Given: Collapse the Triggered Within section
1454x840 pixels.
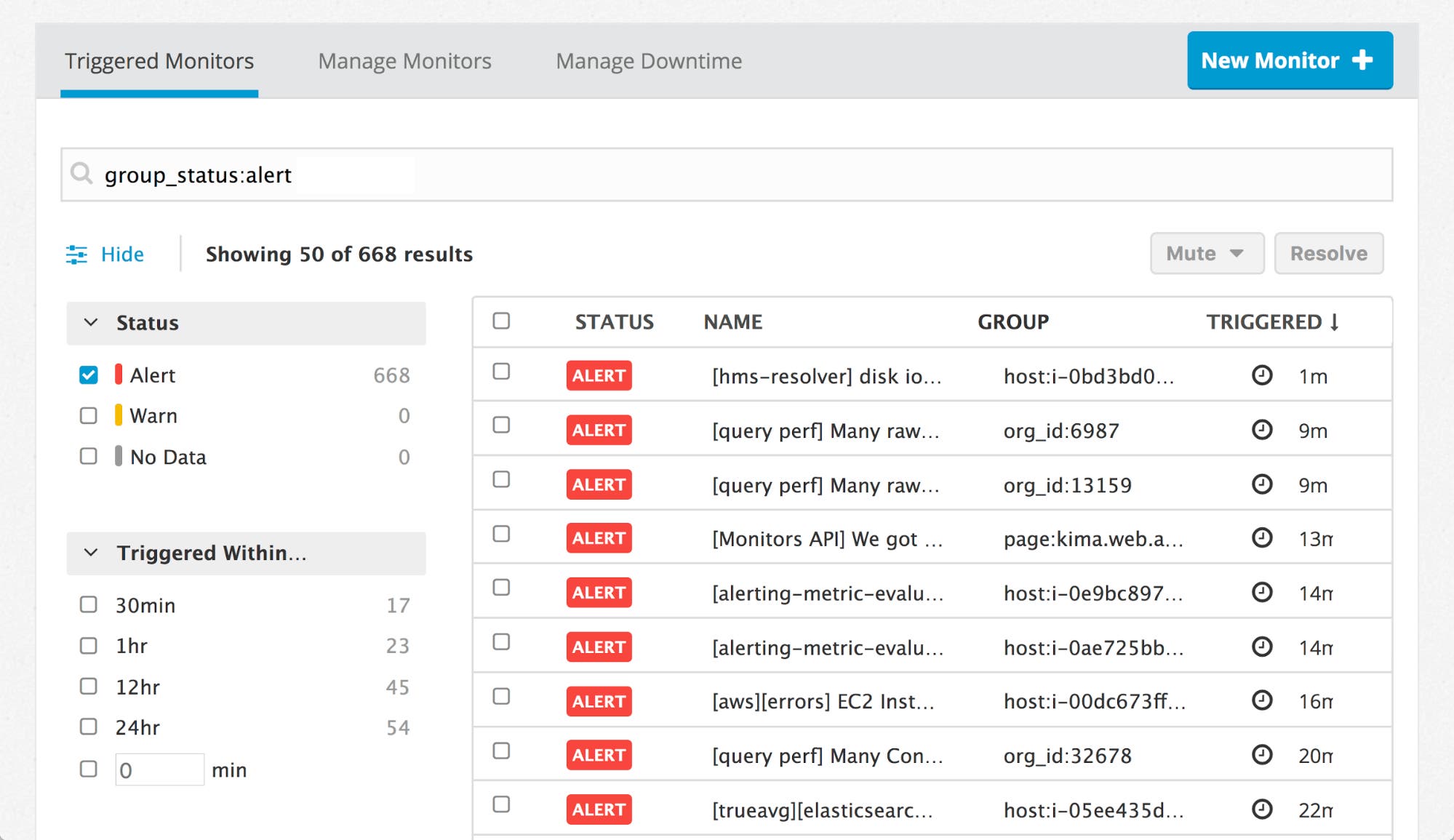Looking at the screenshot, I should [91, 553].
